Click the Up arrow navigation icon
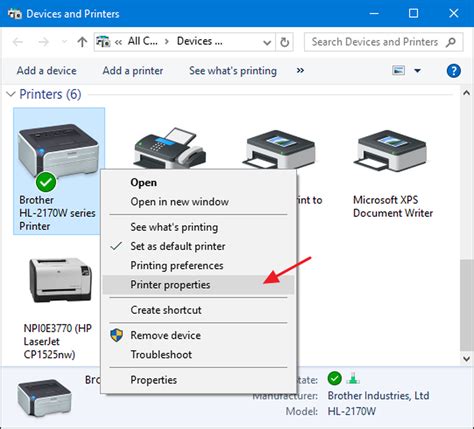The image size is (474, 429). [82, 42]
